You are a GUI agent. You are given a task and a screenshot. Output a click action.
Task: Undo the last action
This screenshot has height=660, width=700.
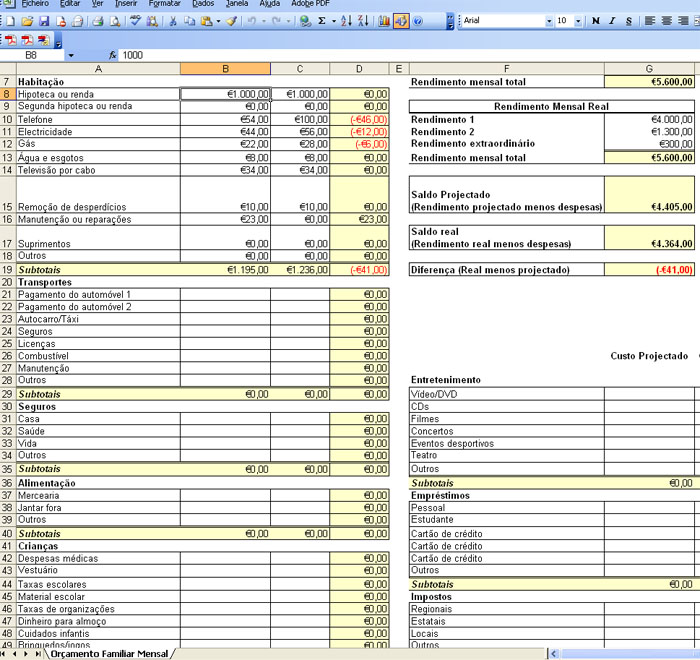click(252, 21)
